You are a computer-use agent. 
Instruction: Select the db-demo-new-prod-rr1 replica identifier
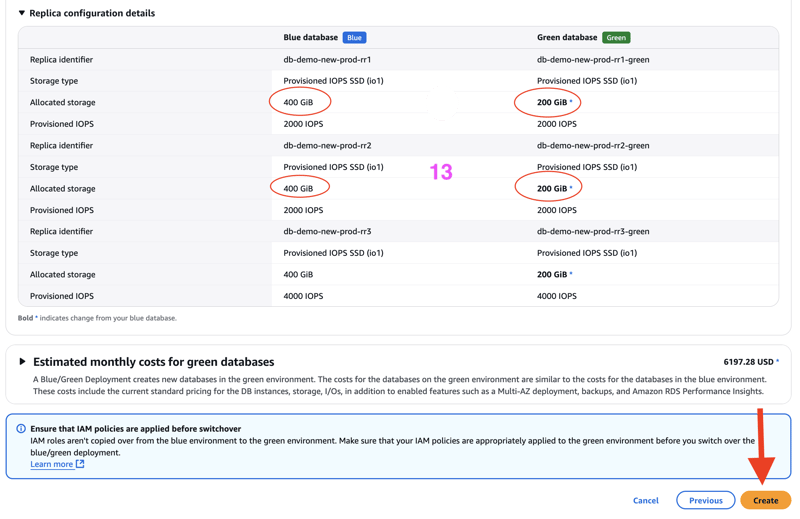pos(327,60)
